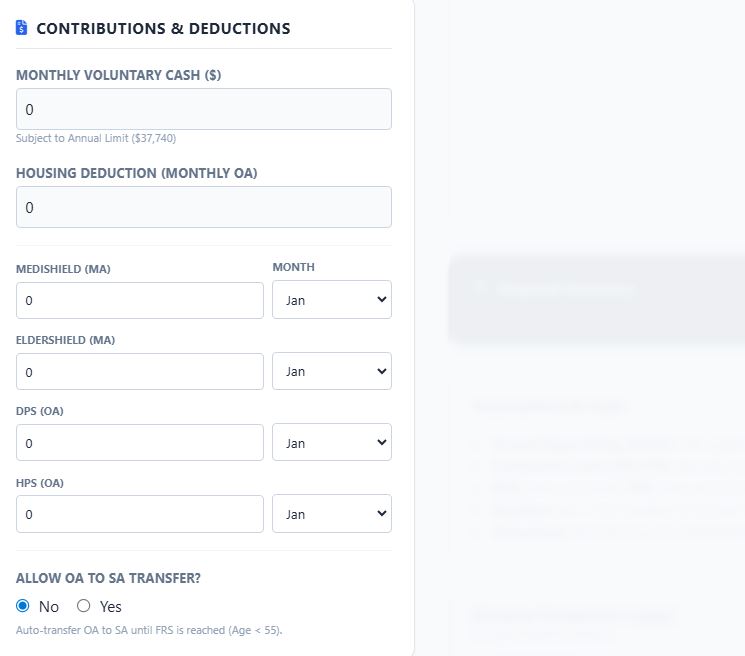
Task: Click the Medishield (MA) amount field
Action: click(140, 300)
